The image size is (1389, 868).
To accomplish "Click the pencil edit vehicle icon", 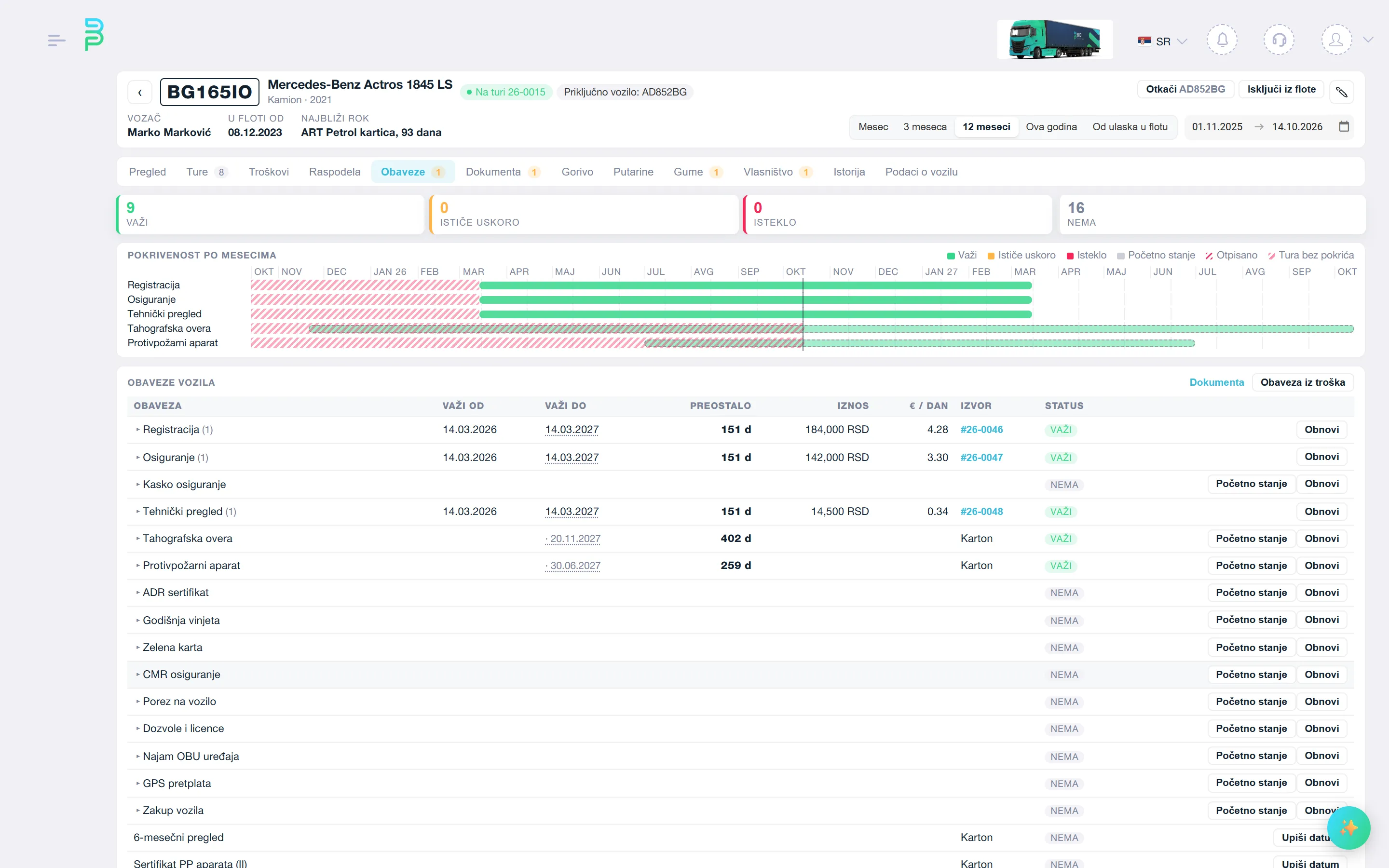I will click(x=1341, y=92).
